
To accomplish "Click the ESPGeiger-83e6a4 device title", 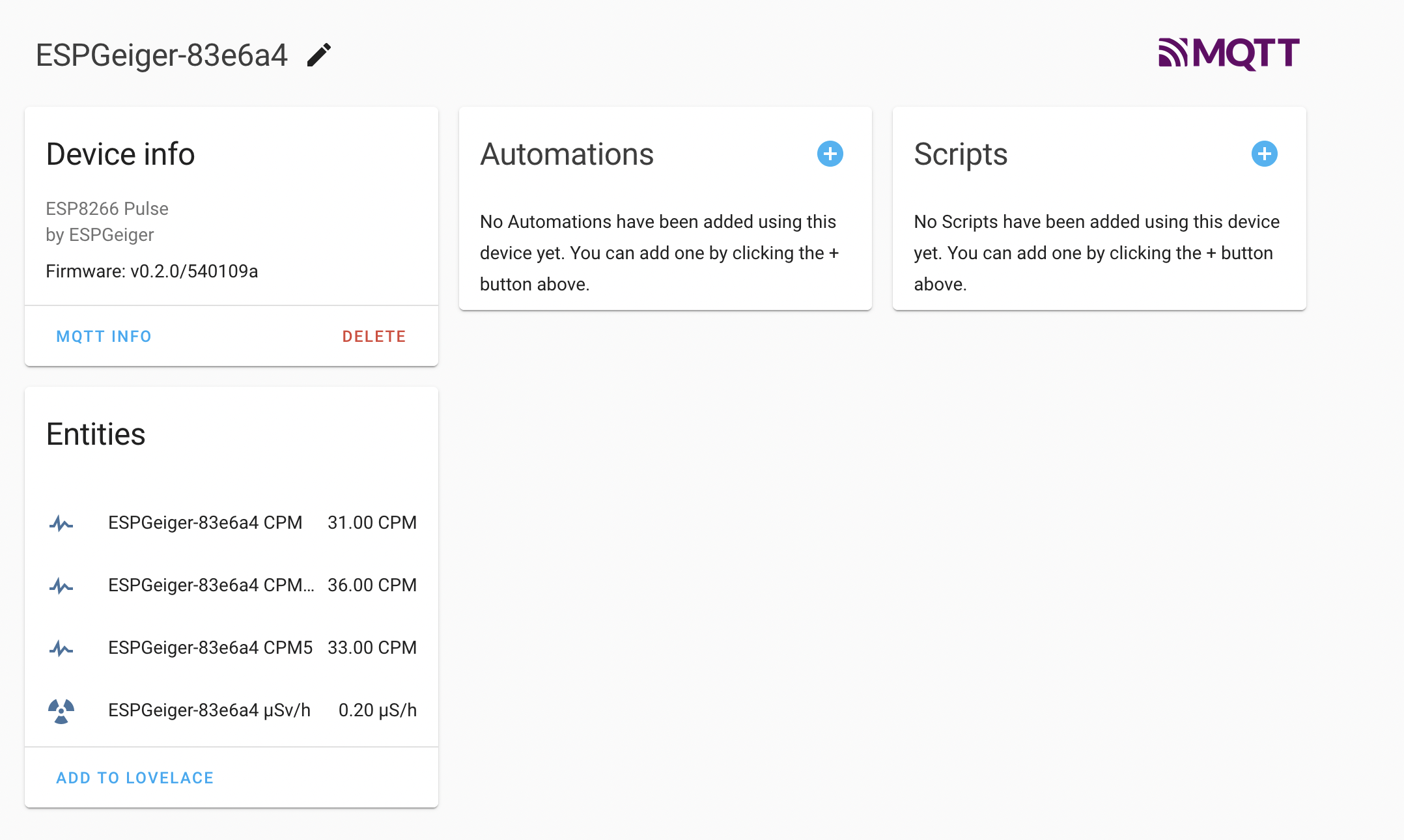I will tap(161, 55).
